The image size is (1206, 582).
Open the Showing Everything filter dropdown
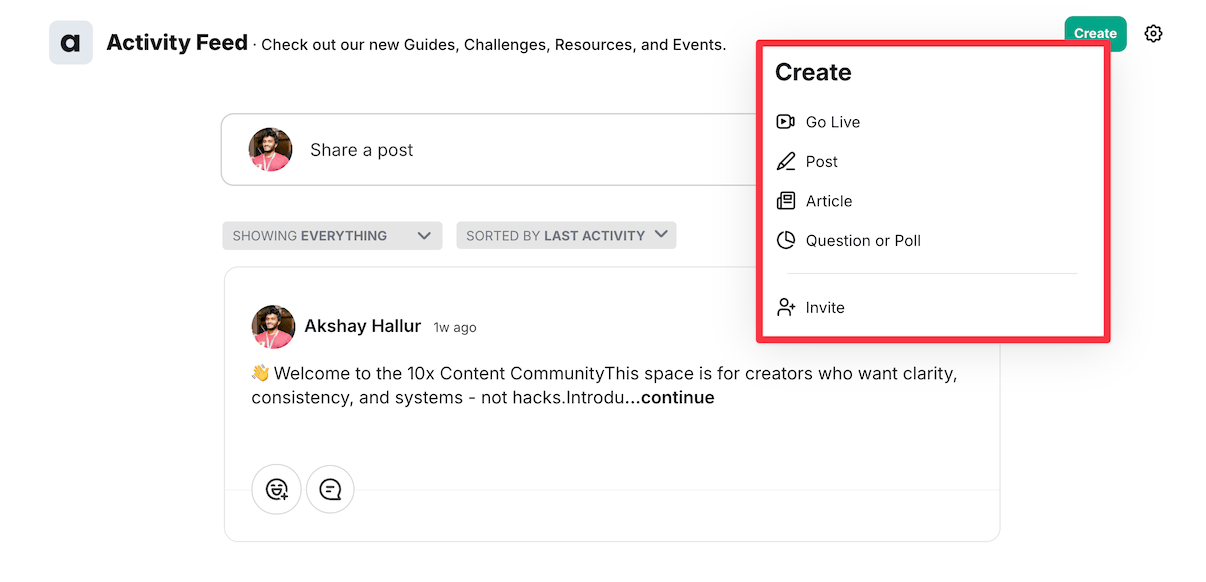pyautogui.click(x=332, y=236)
